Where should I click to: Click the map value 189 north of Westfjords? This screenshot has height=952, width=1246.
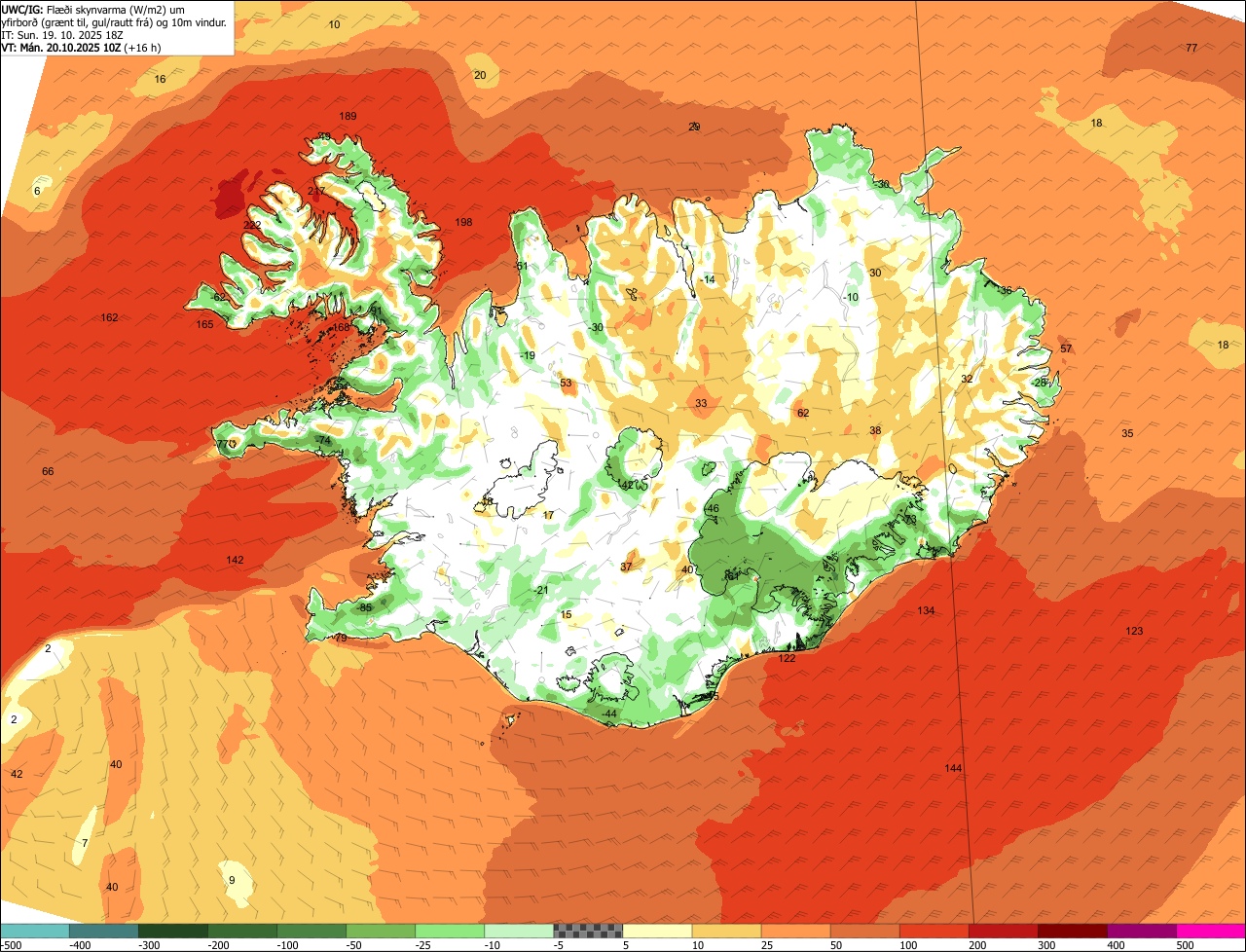(348, 116)
